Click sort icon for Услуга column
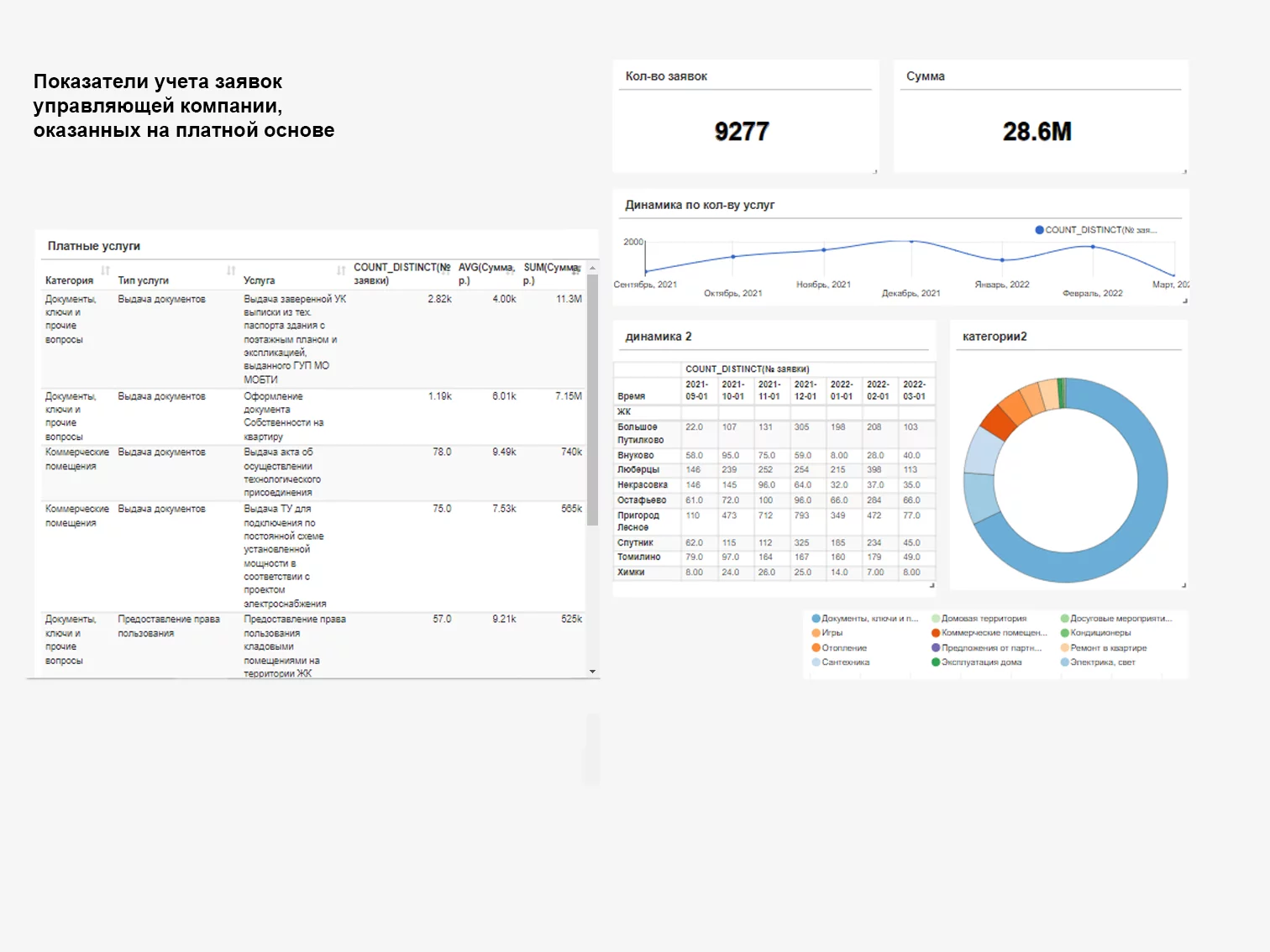This screenshot has height=952, width=1270. coord(341,270)
